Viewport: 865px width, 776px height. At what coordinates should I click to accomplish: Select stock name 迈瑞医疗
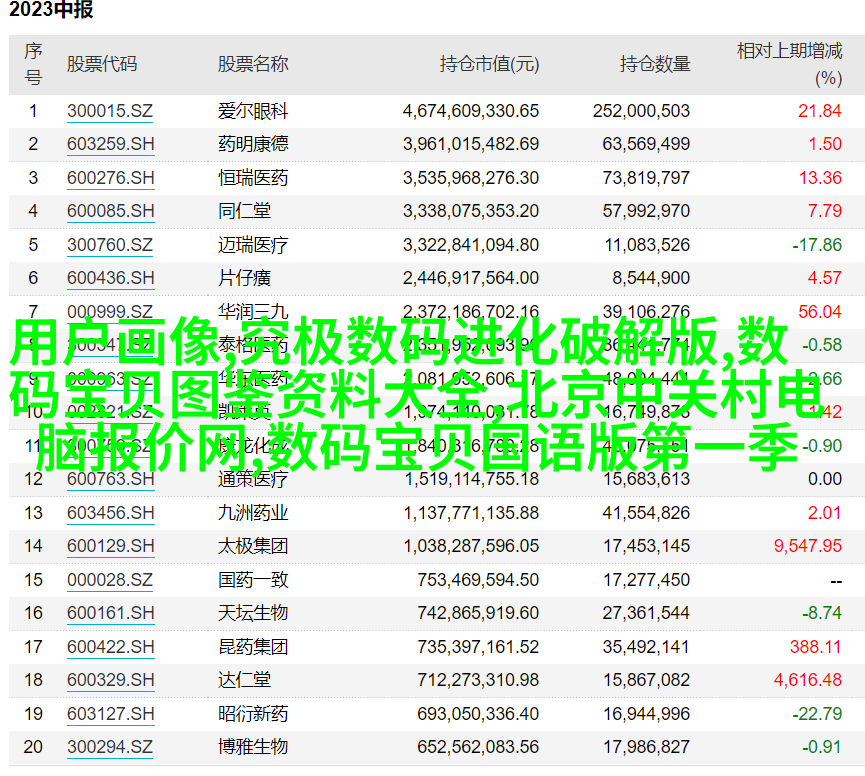coord(253,244)
